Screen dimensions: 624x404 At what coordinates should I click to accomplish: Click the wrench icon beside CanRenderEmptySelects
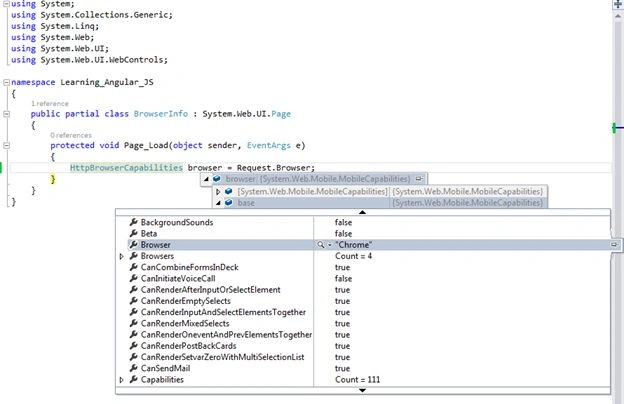pos(134,301)
